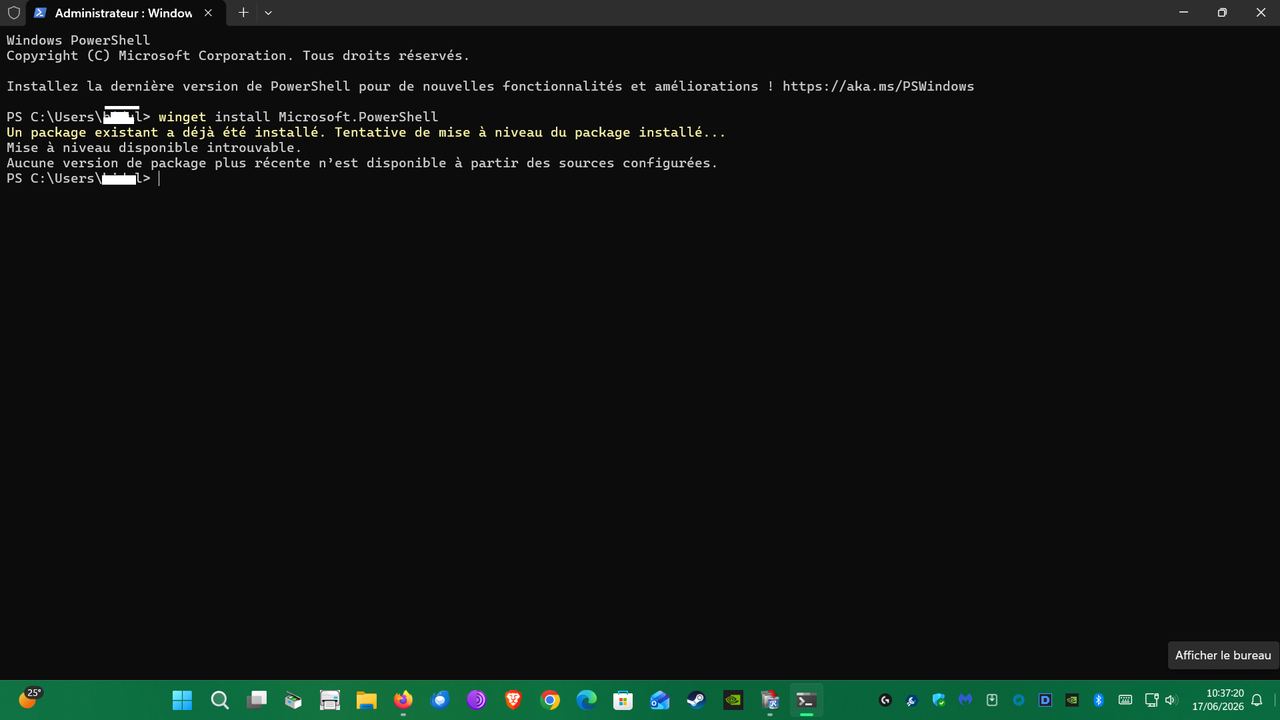Click the "Windows PowerShell" header line
Image resolution: width=1280 pixels, height=720 pixels.
[78, 41]
